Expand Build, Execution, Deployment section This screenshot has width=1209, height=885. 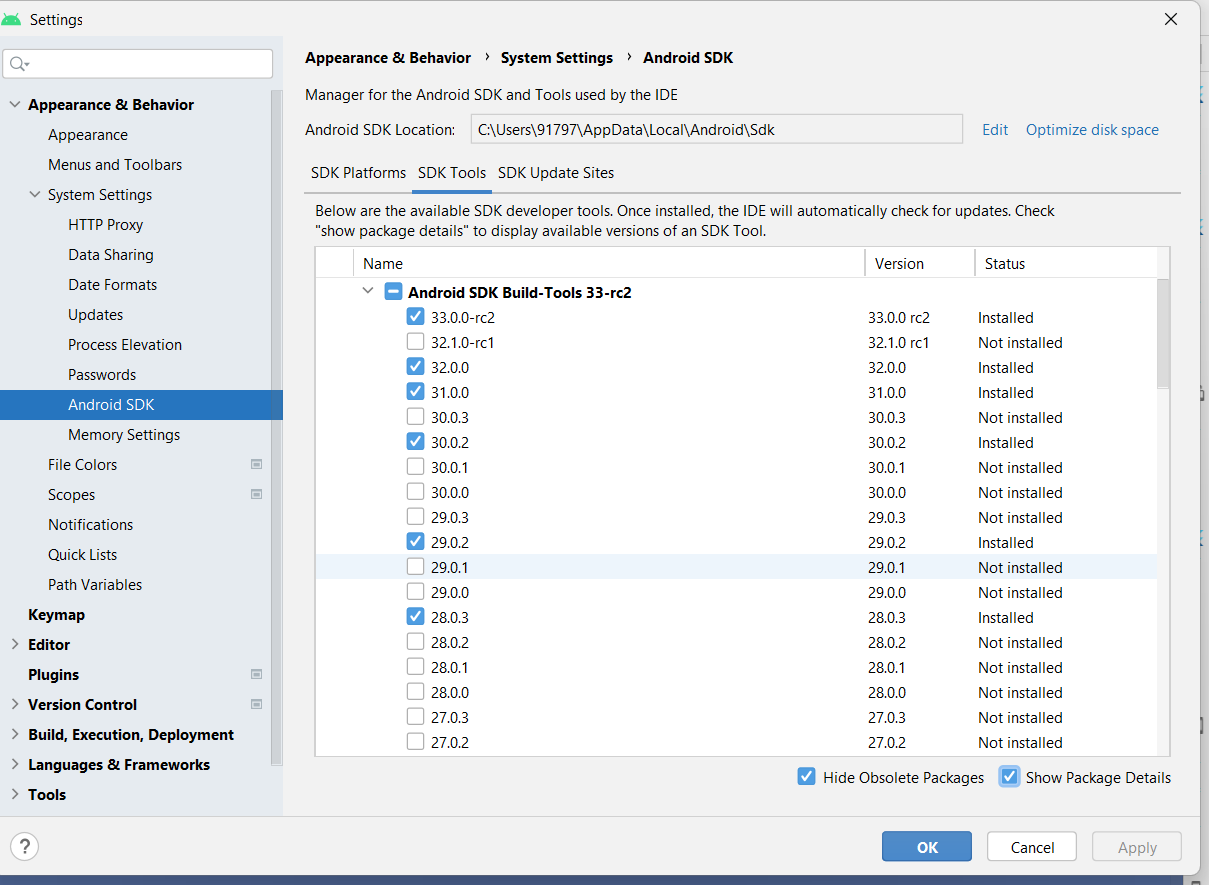click(14, 734)
